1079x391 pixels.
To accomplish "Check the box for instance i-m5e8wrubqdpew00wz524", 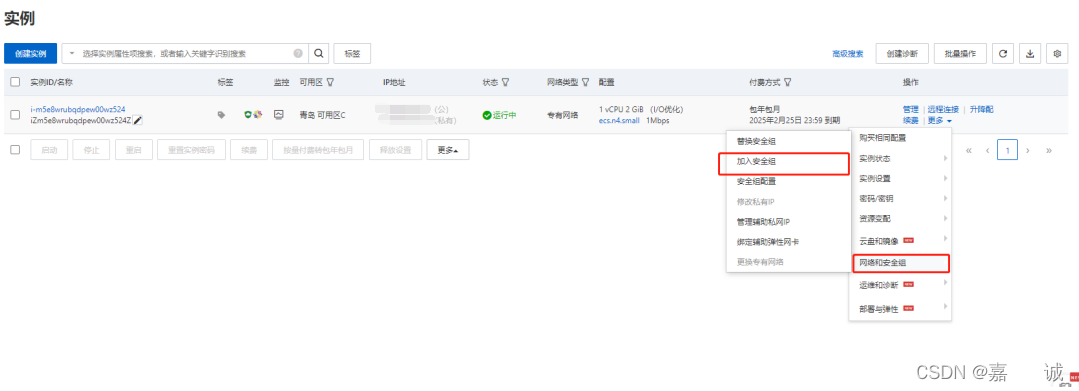I will click(x=15, y=115).
